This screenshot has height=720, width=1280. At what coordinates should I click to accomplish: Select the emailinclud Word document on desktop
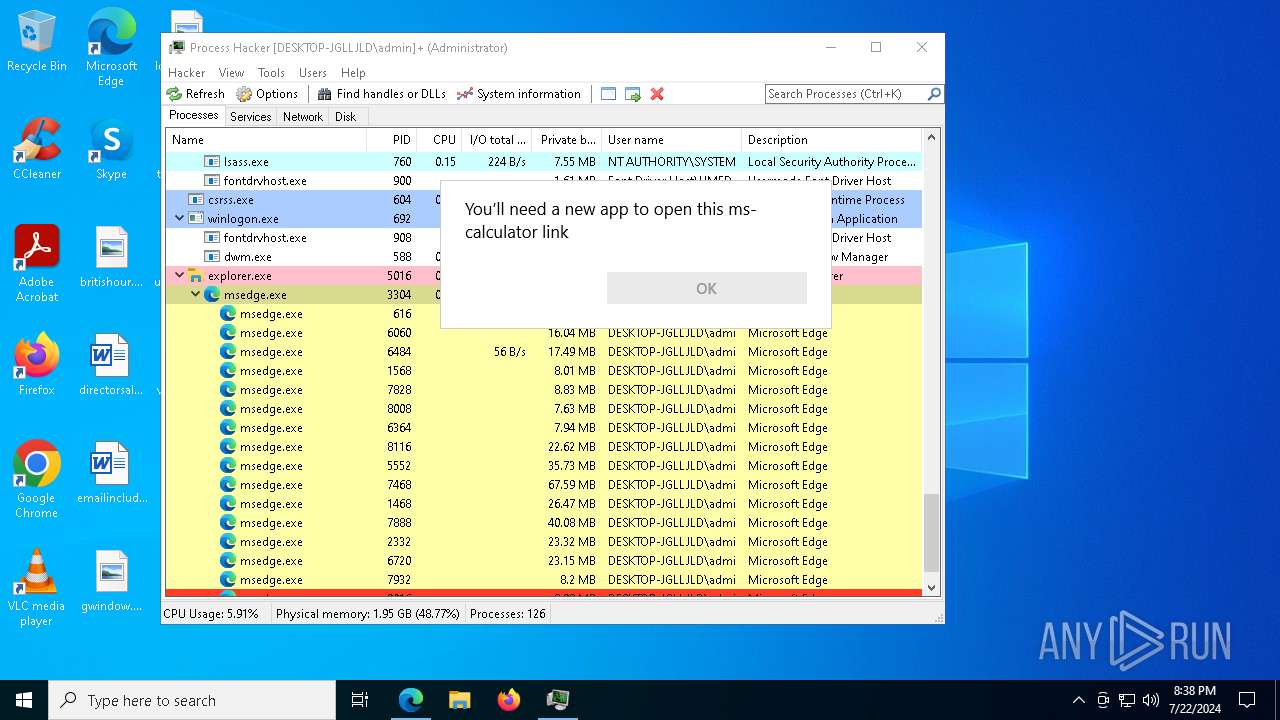point(111,473)
